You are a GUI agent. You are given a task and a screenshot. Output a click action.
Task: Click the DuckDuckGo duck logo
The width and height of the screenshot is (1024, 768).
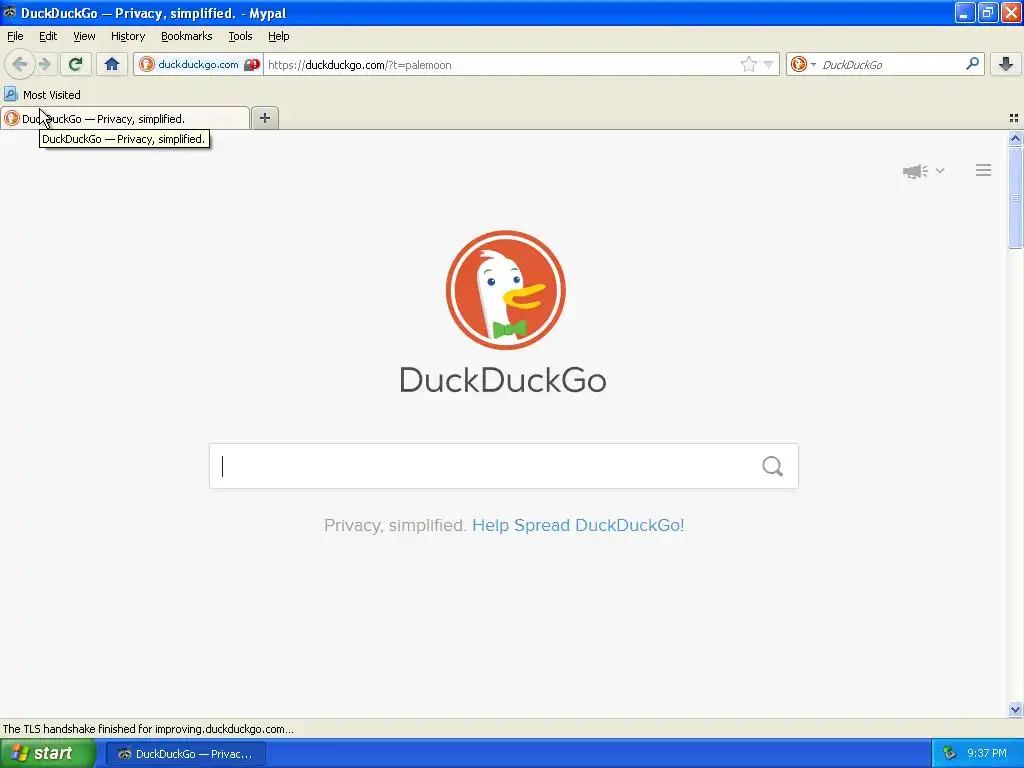click(505, 290)
